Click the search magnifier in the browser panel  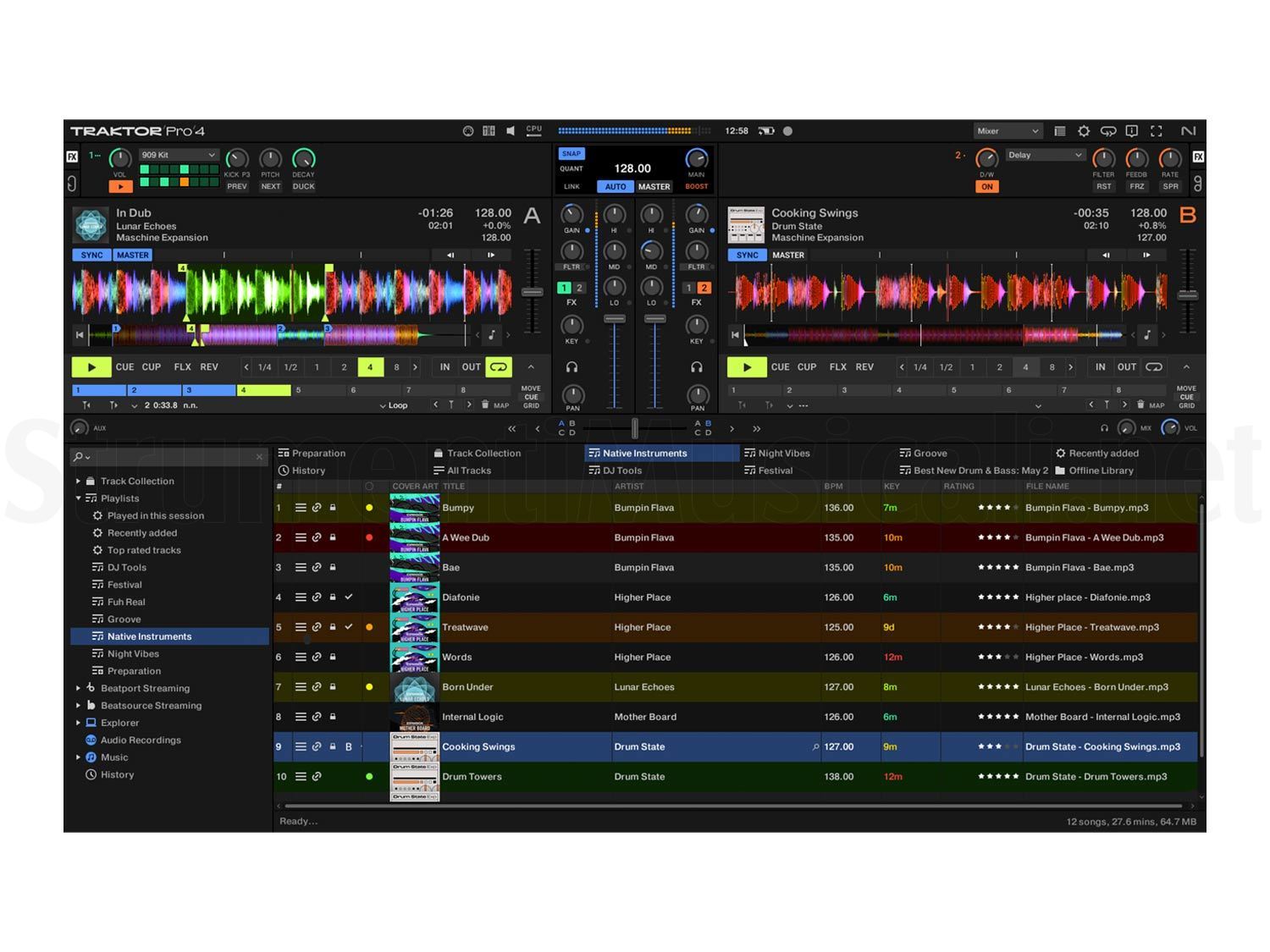[x=77, y=456]
